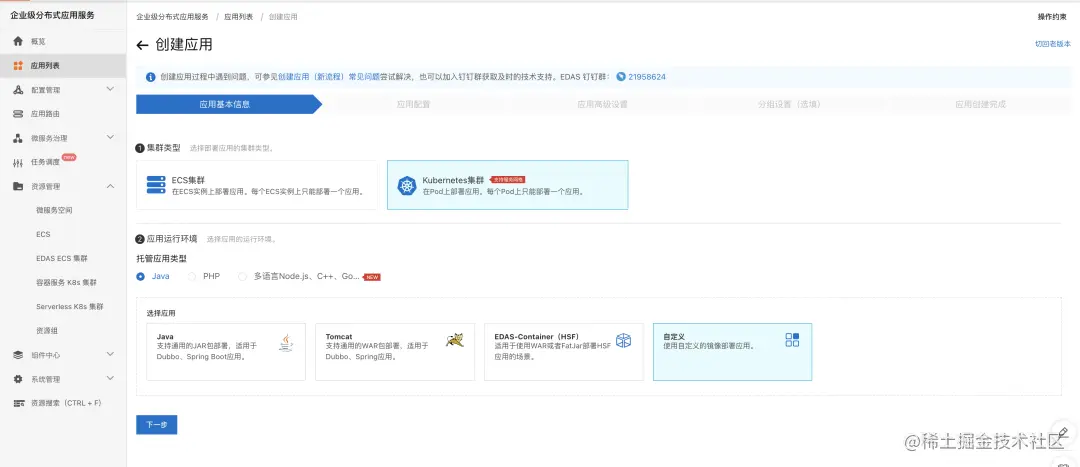Click the Tomcat cat icon

tap(455, 339)
